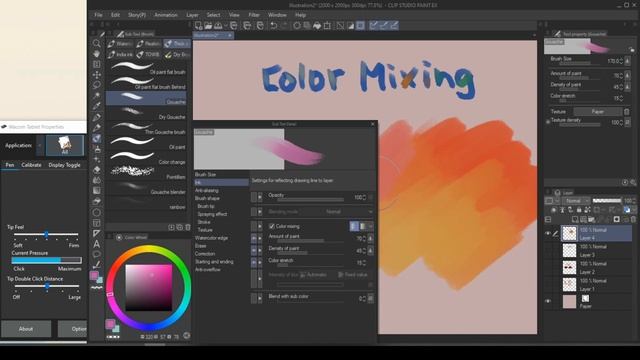Add new sub tool icon
Screen dimensions: 640x360
tap(171, 227)
